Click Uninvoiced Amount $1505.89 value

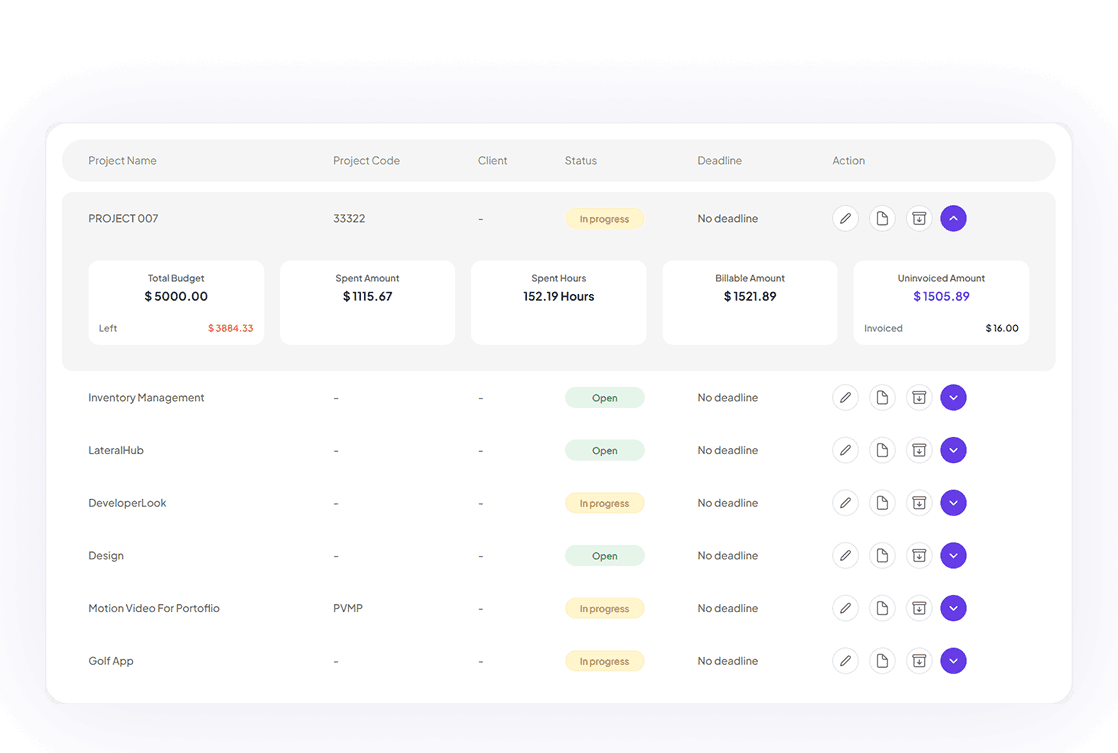pos(941,296)
